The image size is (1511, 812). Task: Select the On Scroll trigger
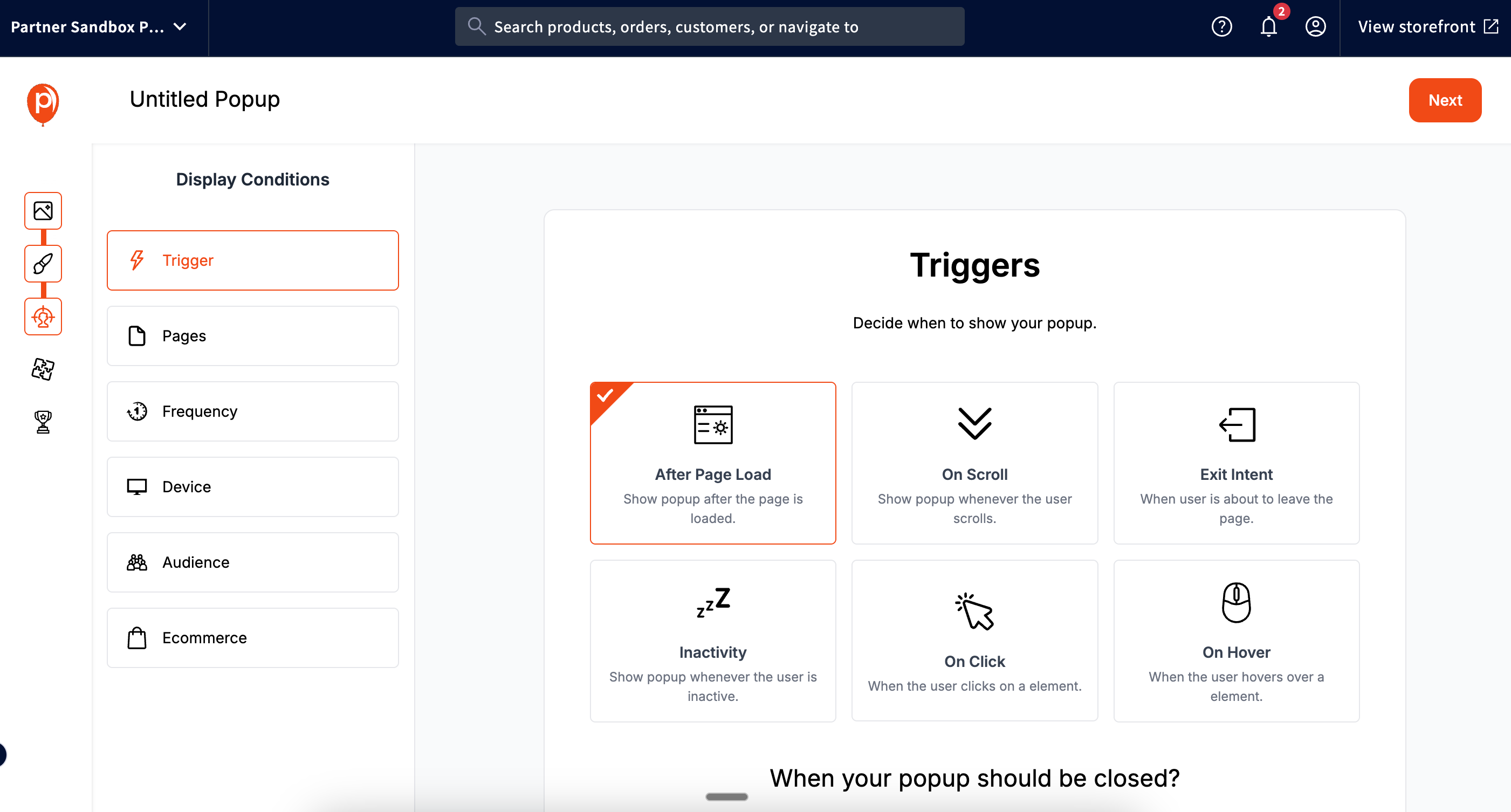point(974,463)
